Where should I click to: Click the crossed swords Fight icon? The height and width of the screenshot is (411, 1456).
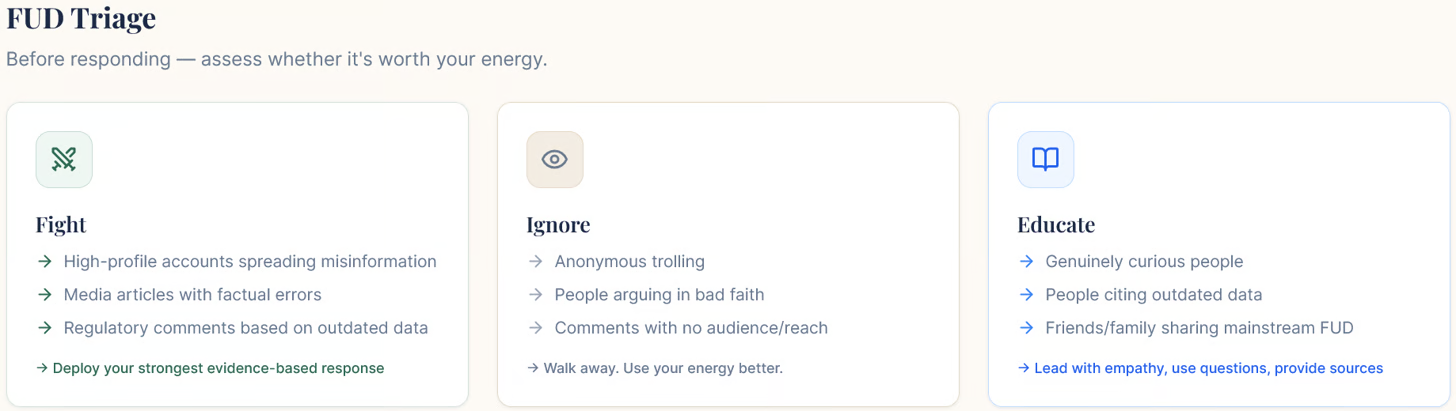64,159
